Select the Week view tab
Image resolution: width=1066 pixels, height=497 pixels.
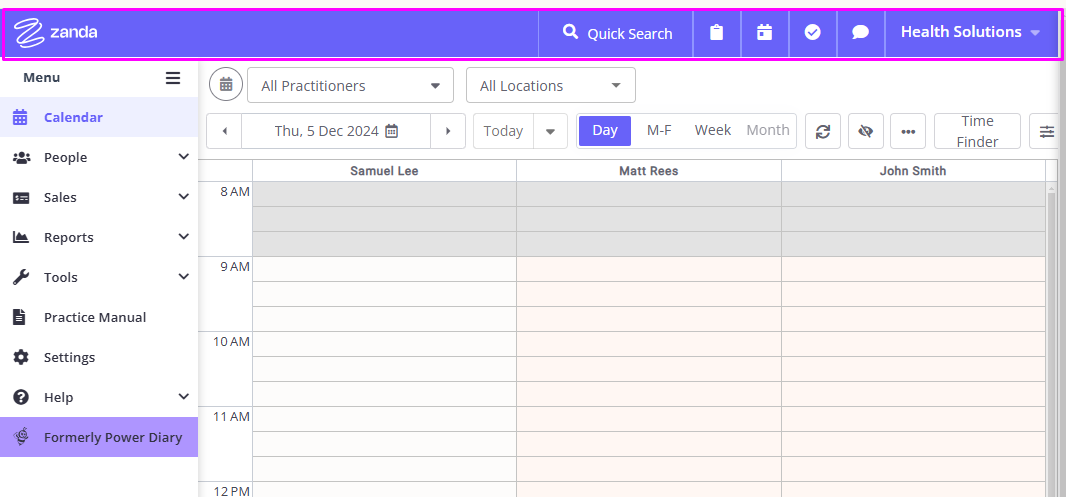(x=712, y=131)
